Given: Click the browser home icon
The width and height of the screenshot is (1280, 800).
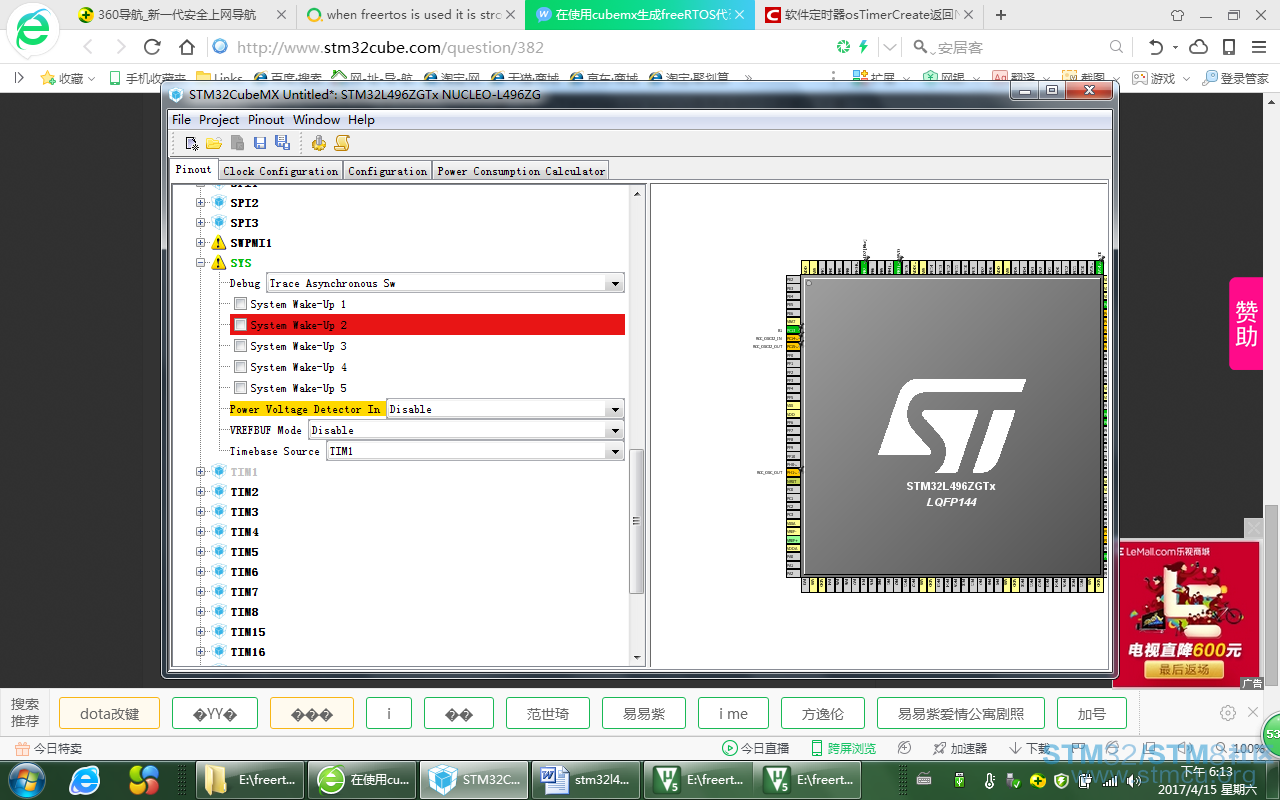Looking at the screenshot, I should pos(187,47).
